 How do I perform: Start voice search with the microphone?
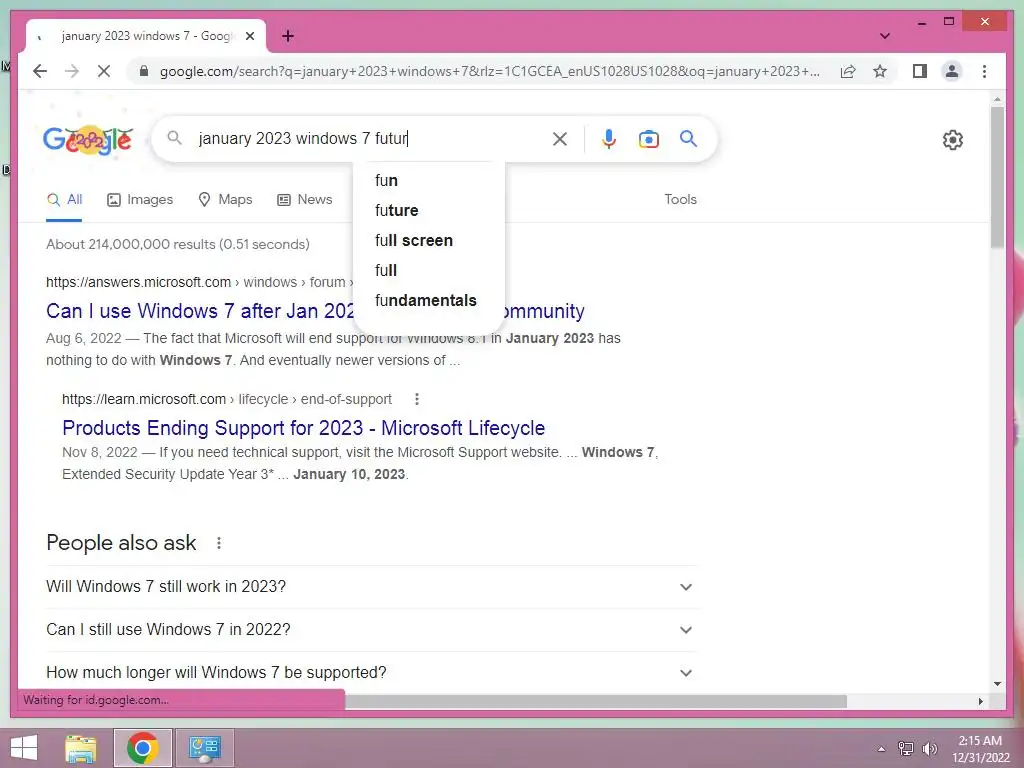coord(609,138)
